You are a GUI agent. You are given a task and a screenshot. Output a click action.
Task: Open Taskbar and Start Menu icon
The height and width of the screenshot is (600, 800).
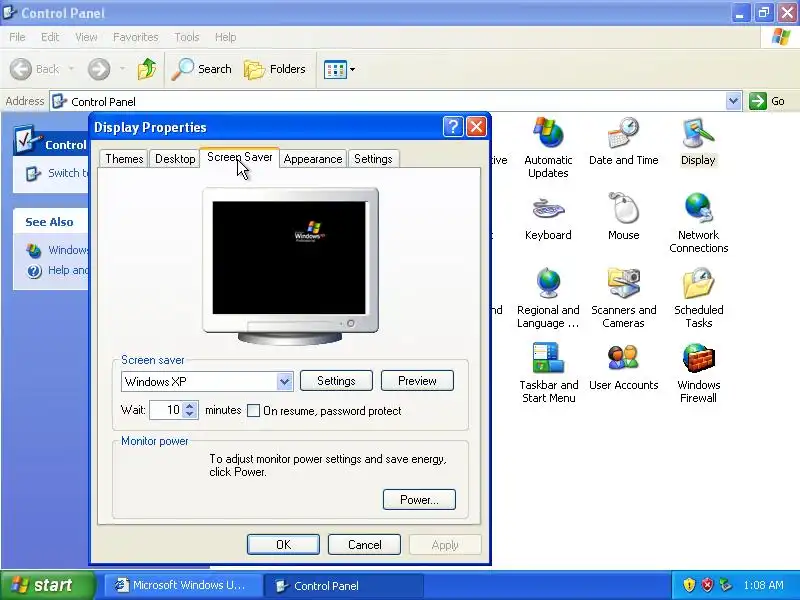pos(548,373)
